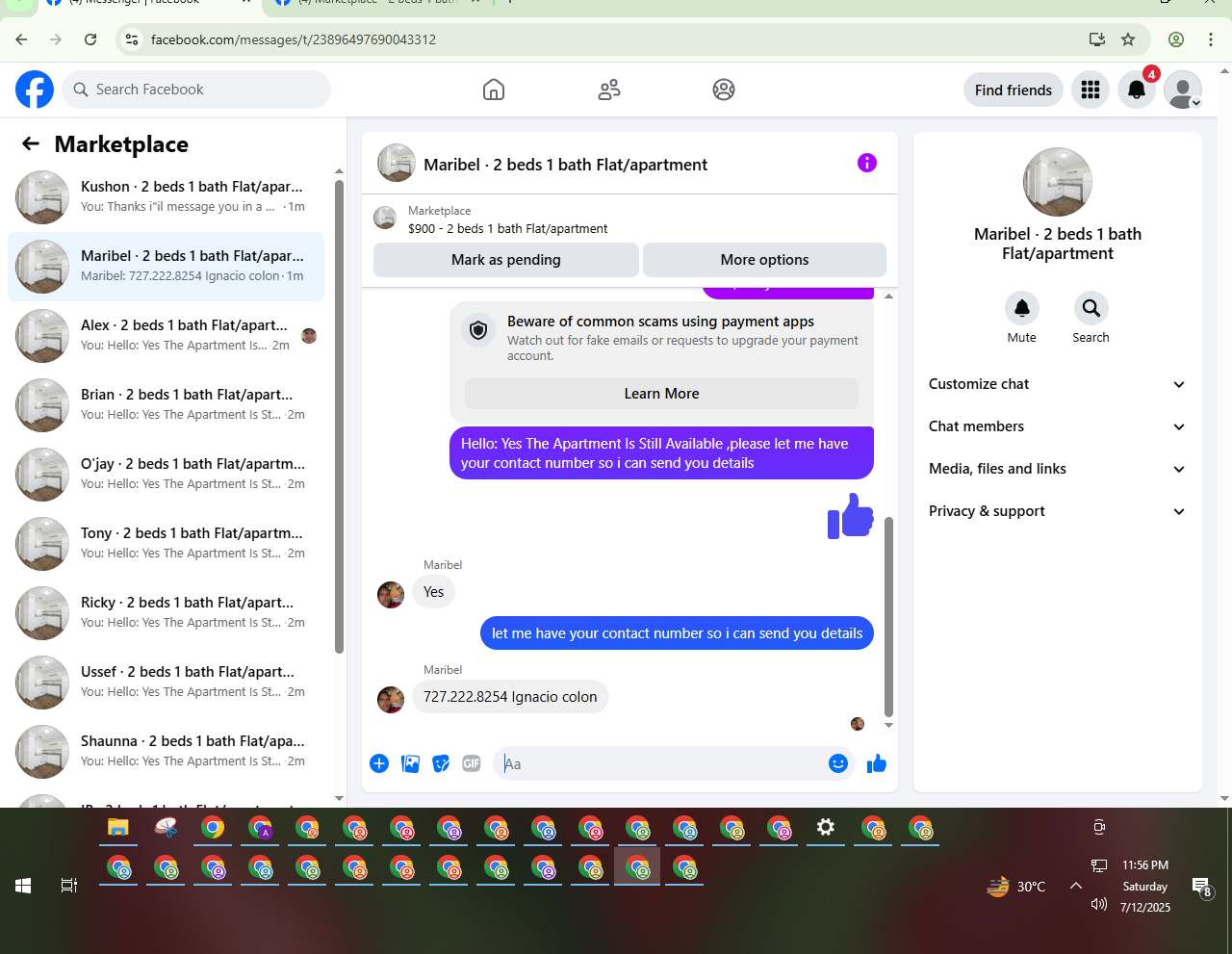
Task: Click the '727.222.8254 Ignacio colon' message
Action: coord(510,697)
